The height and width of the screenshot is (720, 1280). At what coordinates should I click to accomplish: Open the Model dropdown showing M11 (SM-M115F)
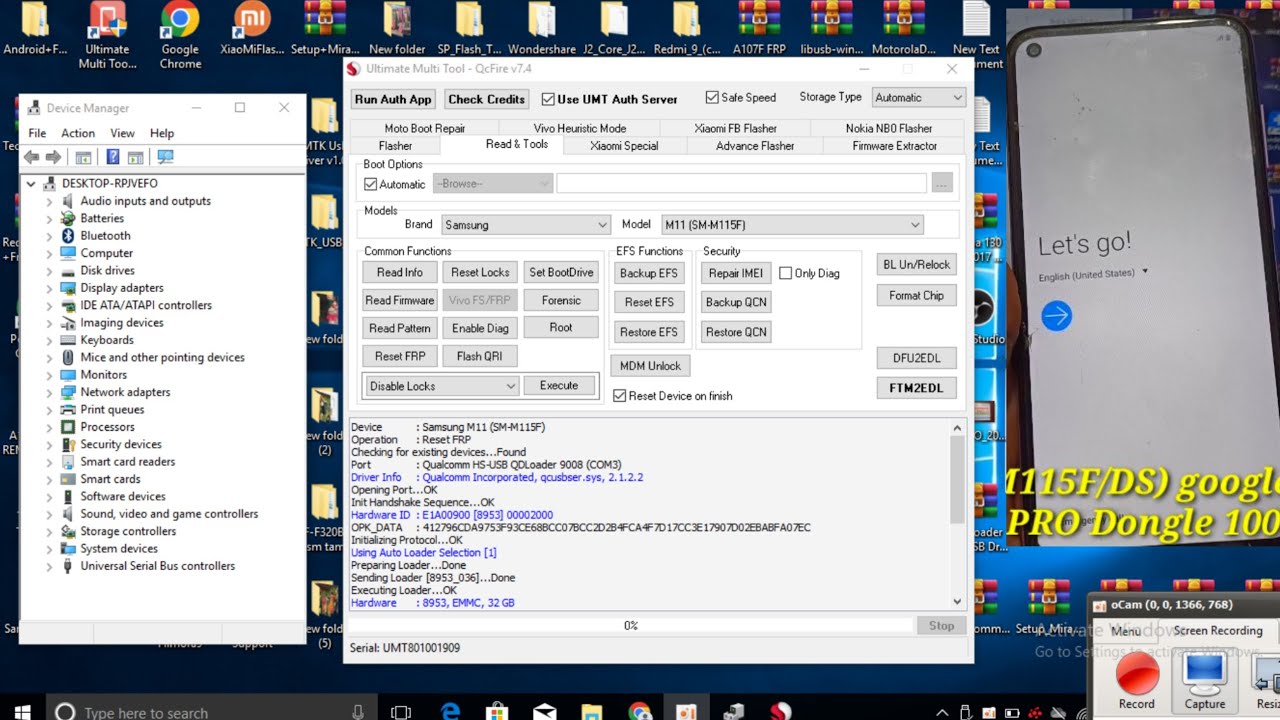[791, 225]
